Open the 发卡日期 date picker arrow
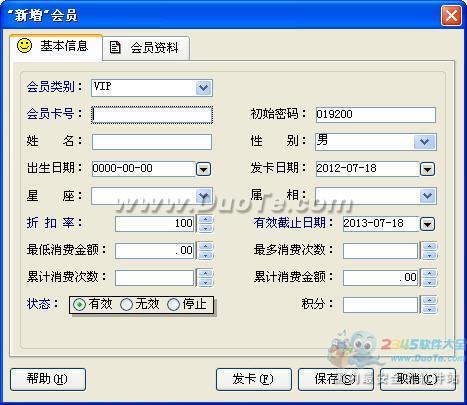This screenshot has height=405, width=467. pyautogui.click(x=428, y=169)
